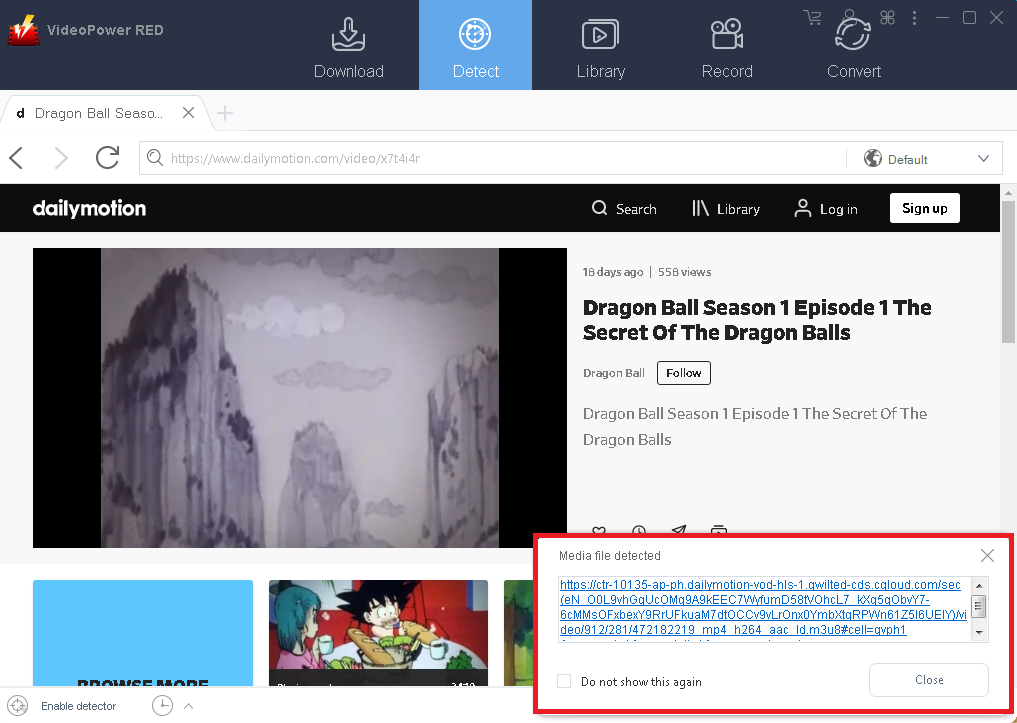
Task: Open the three-dot menu
Action: tap(915, 18)
